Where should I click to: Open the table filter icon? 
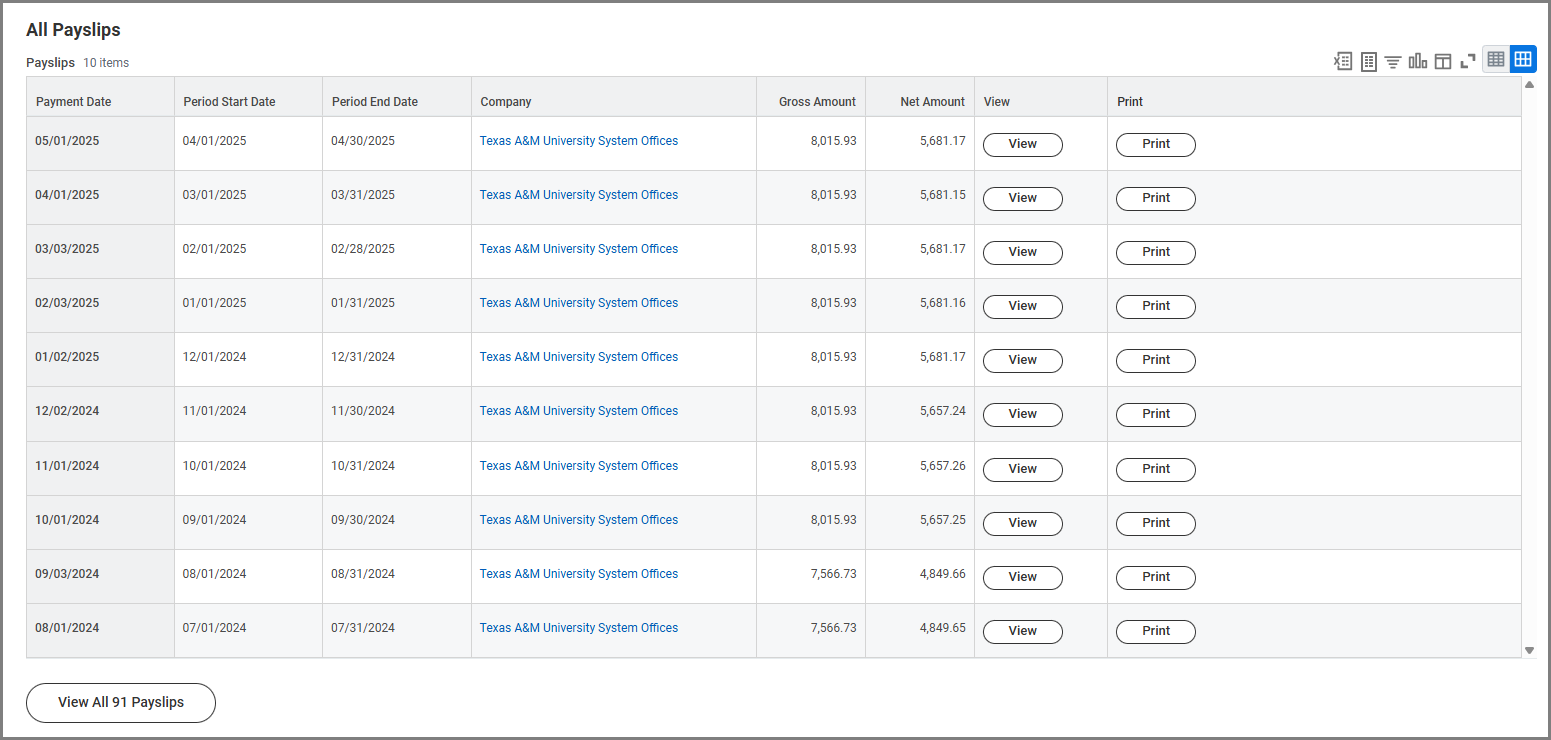1393,61
